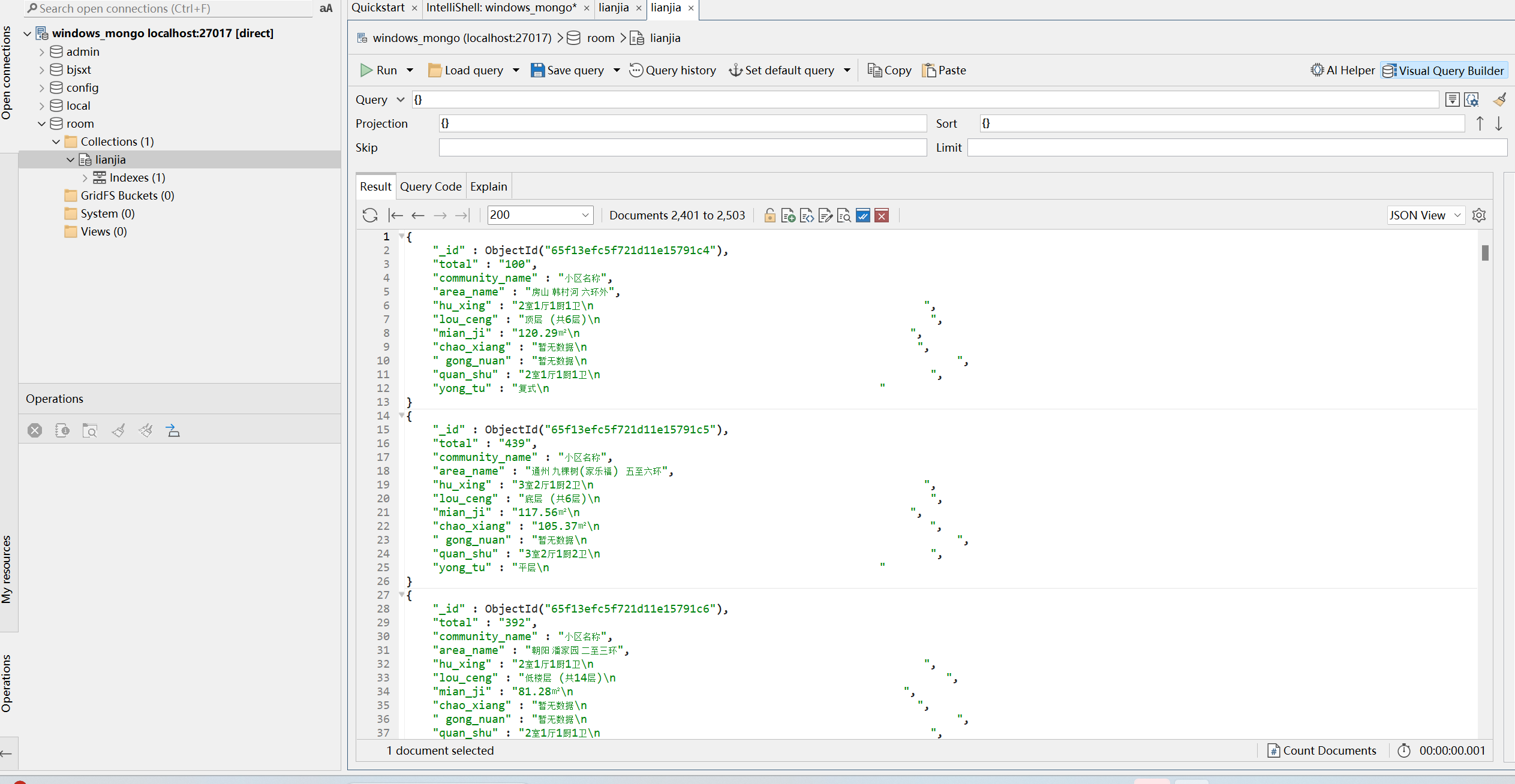Click the Run query button
Image resolution: width=1515 pixels, height=784 pixels.
point(380,69)
